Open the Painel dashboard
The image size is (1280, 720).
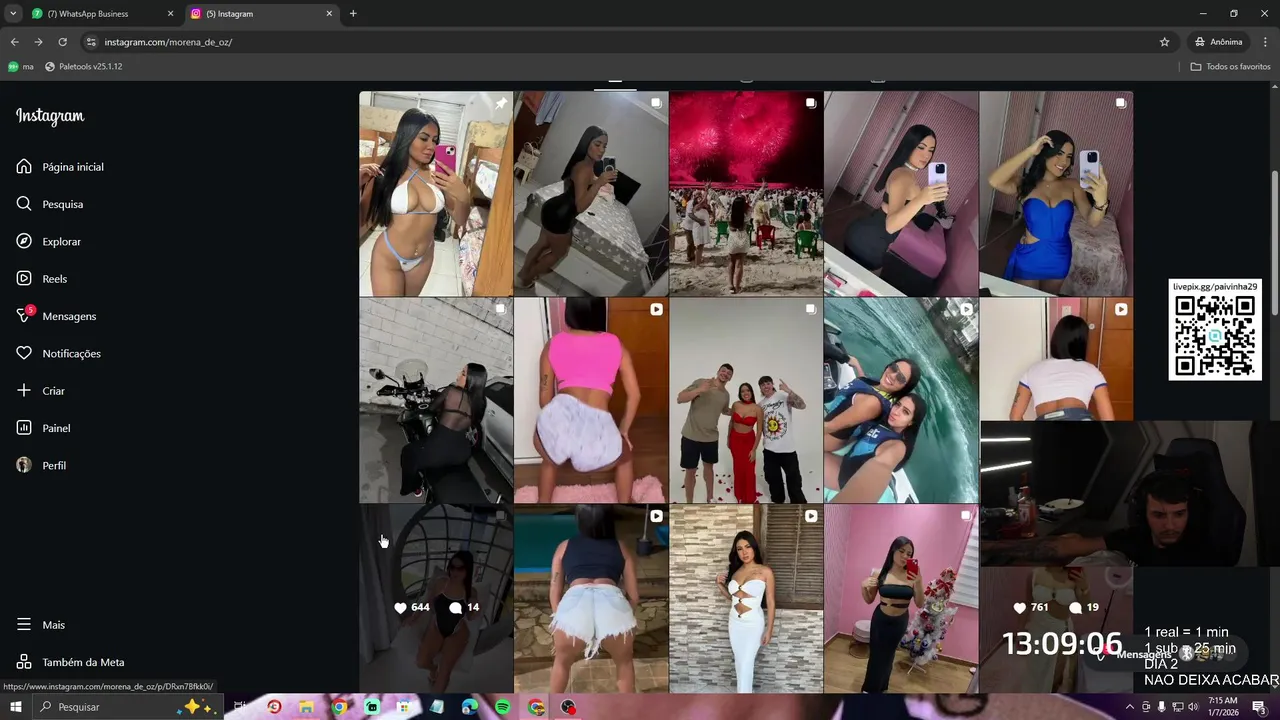(43, 428)
